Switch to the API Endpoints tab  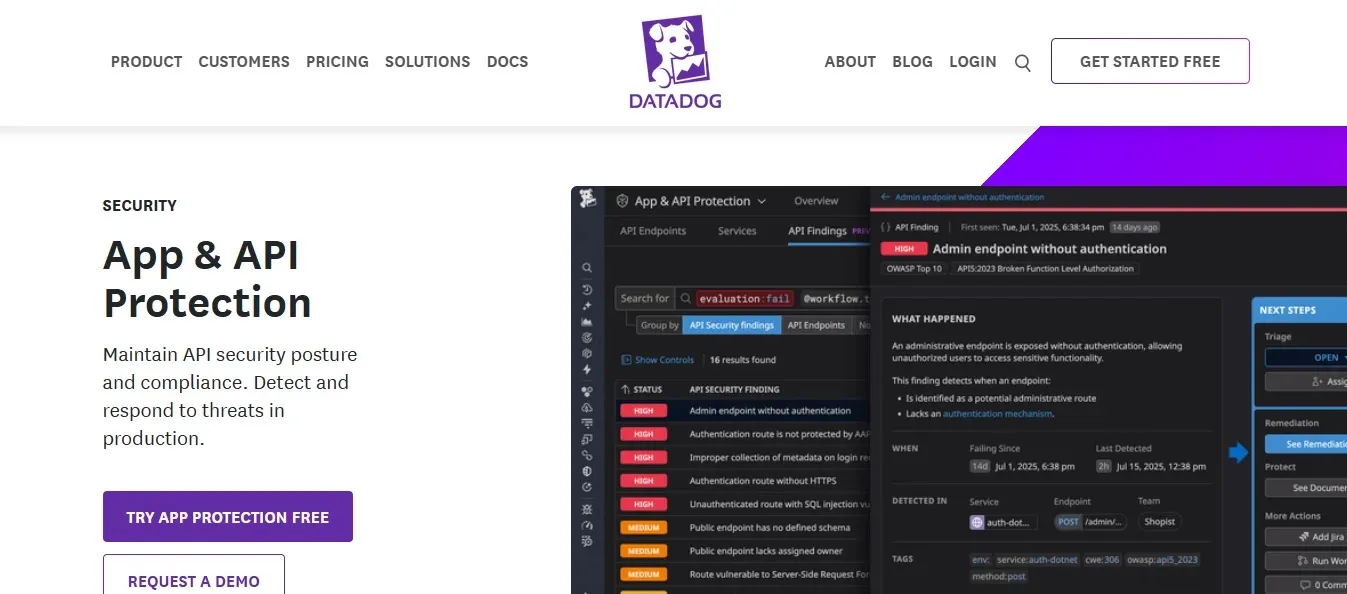pyautogui.click(x=653, y=231)
